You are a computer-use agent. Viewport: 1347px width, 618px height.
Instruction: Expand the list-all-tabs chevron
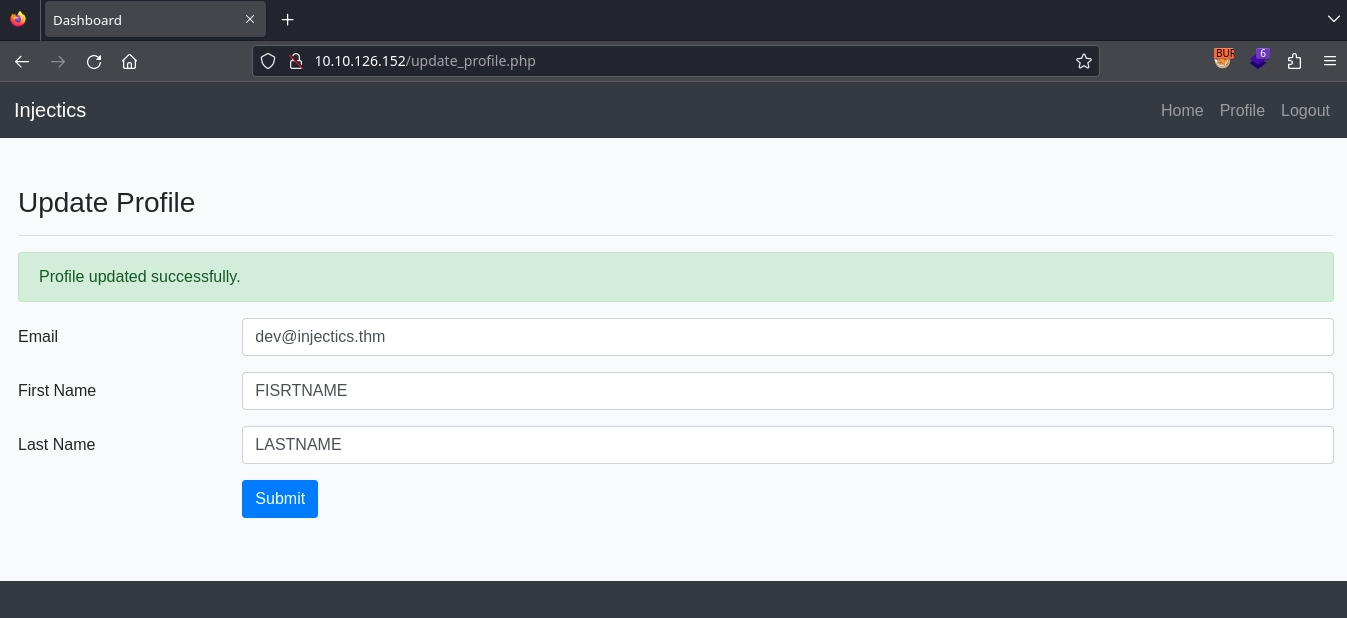(1333, 19)
